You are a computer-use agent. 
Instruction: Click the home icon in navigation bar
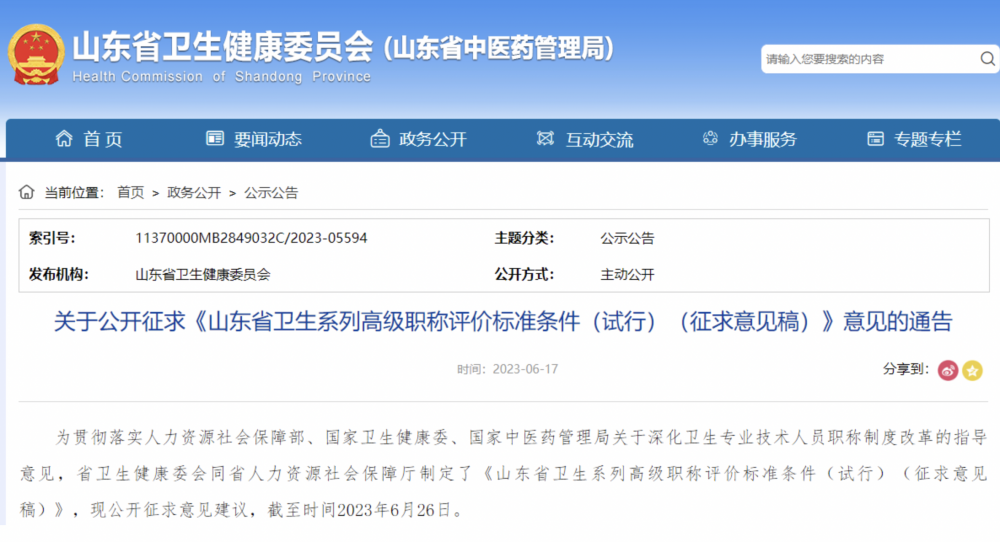tap(64, 138)
